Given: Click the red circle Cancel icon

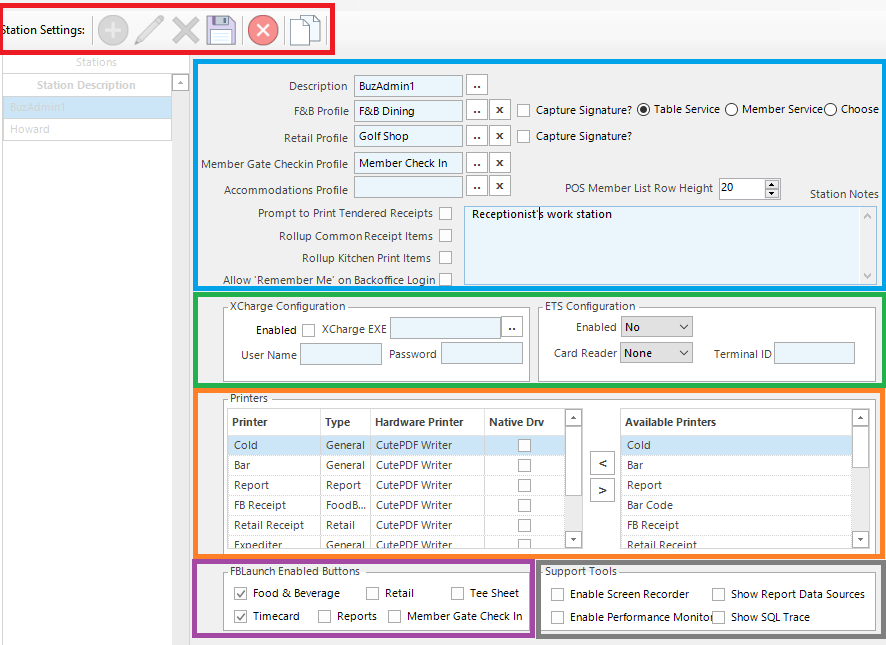Looking at the screenshot, I should [263, 31].
